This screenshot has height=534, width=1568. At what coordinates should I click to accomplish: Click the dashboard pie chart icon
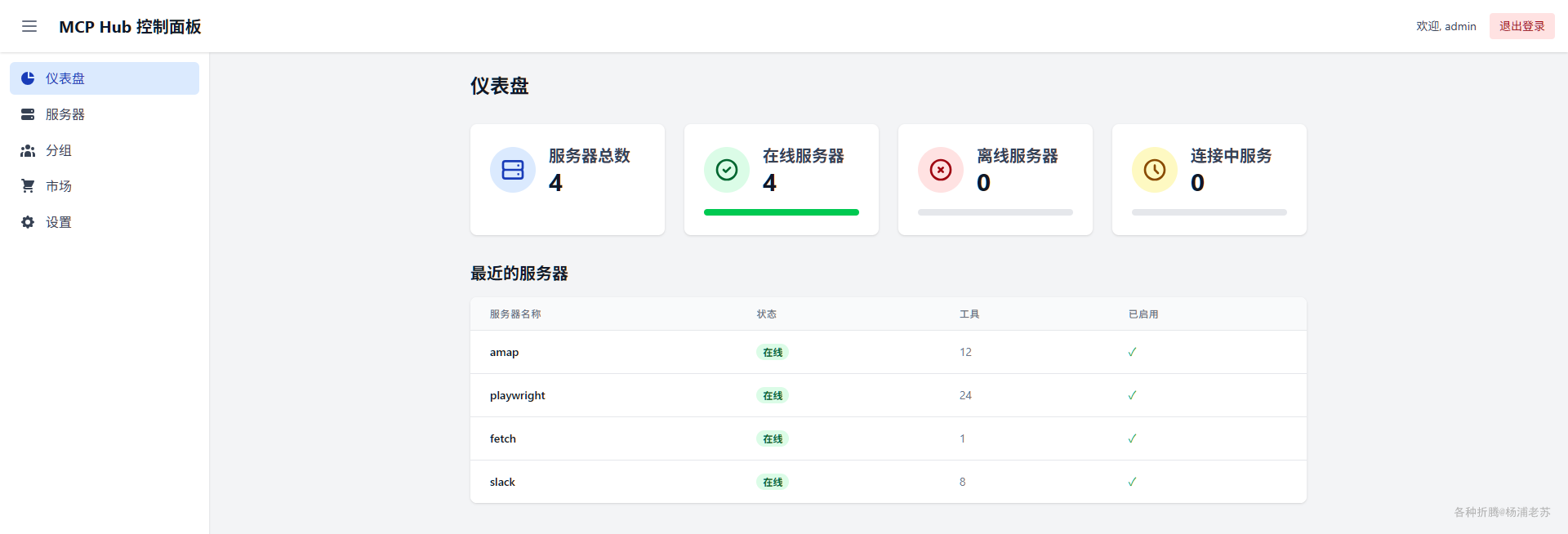tap(28, 78)
